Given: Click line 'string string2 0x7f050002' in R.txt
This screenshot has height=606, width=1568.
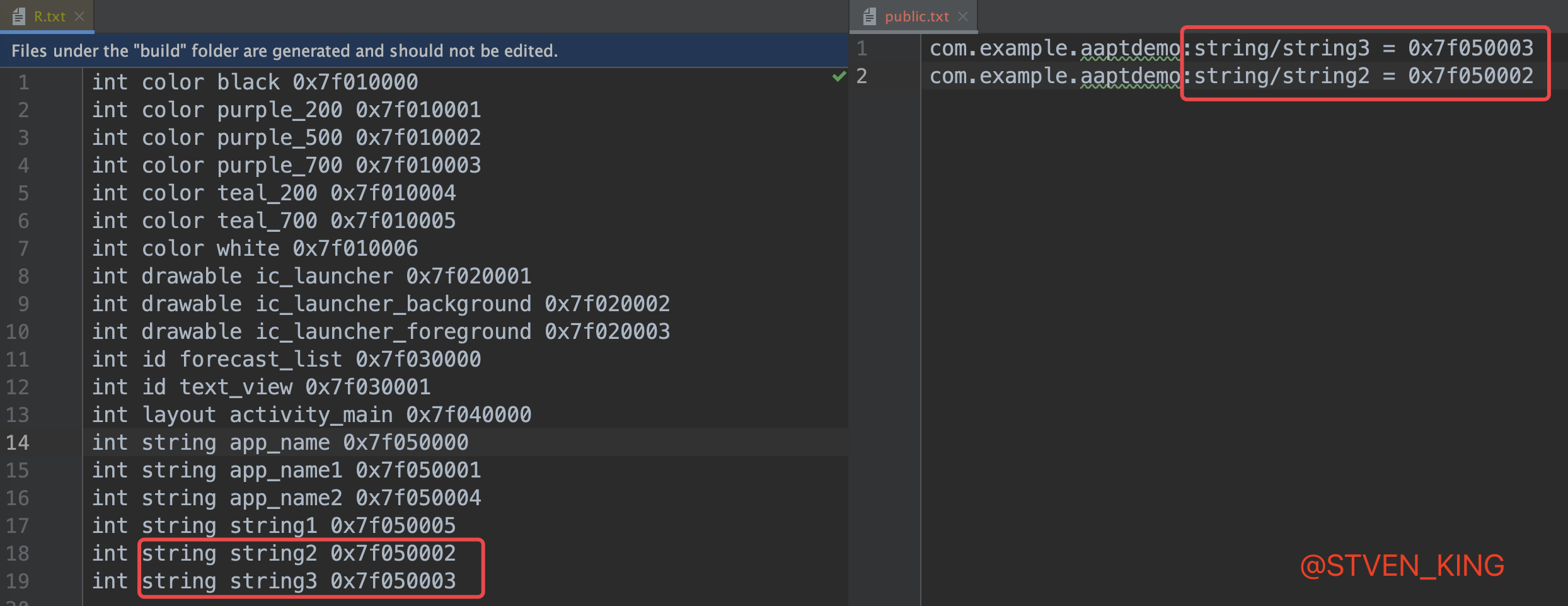Looking at the screenshot, I should pyautogui.click(x=274, y=553).
